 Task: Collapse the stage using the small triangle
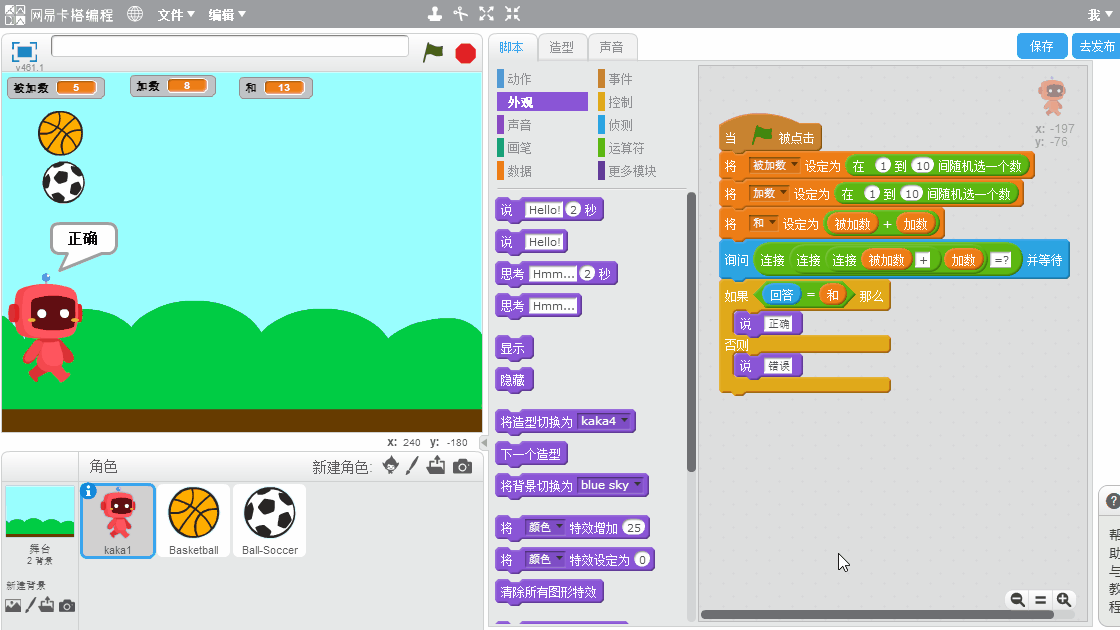click(484, 442)
